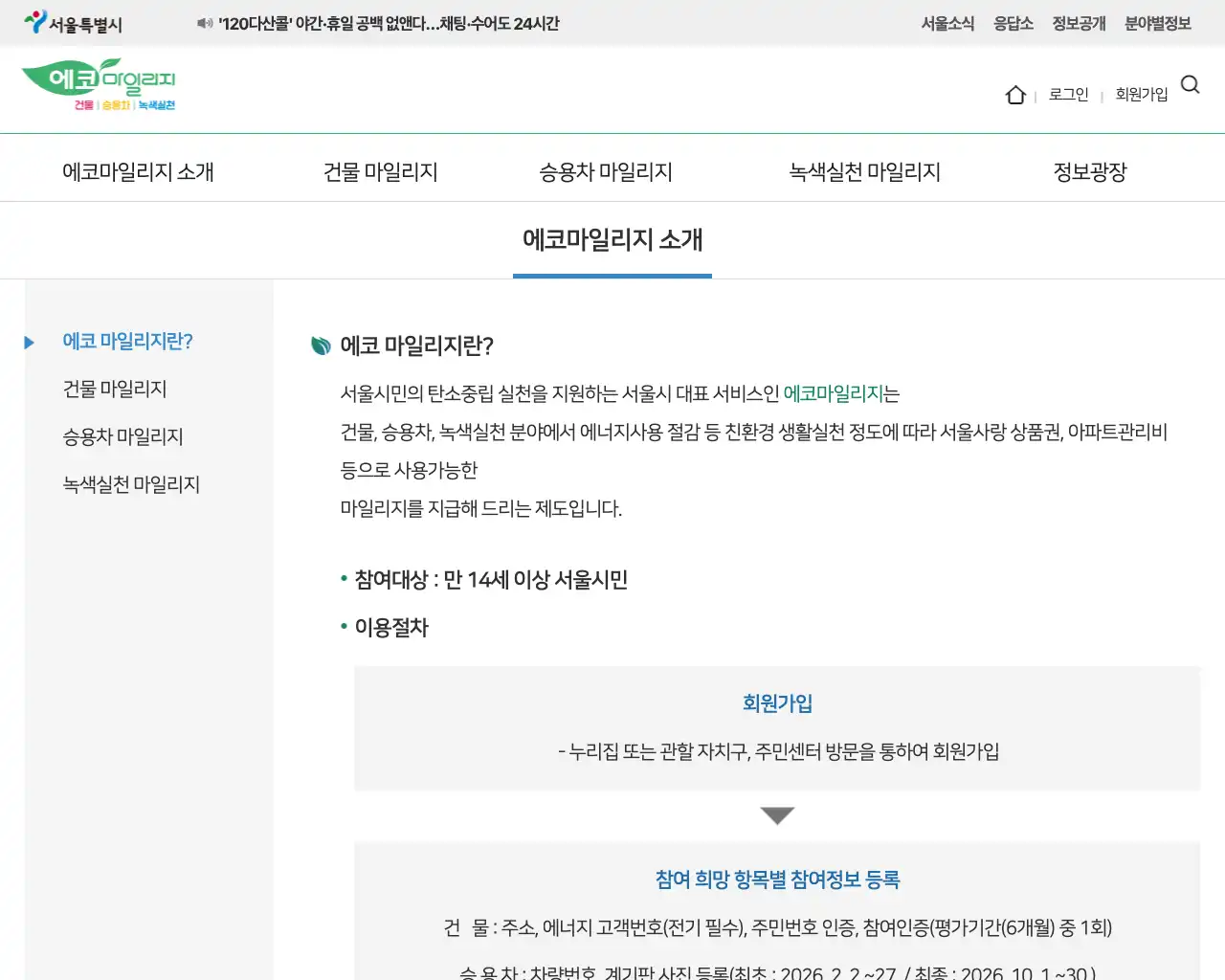Click the blue arrow beside 에코 마일리지란?
The image size is (1225, 980).
click(x=29, y=342)
